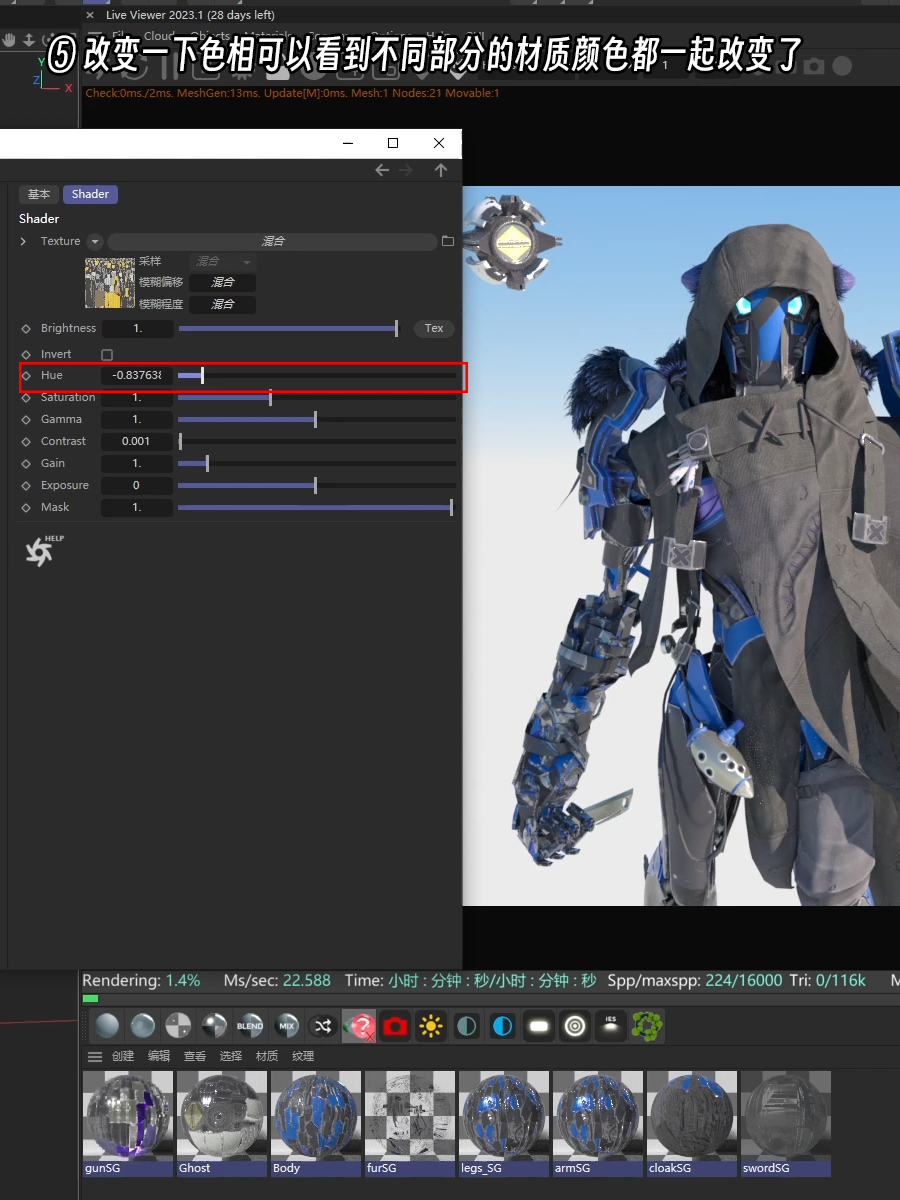Toggle keyframe diamond for Exposure
900x1200 pixels.
pyautogui.click(x=26, y=486)
